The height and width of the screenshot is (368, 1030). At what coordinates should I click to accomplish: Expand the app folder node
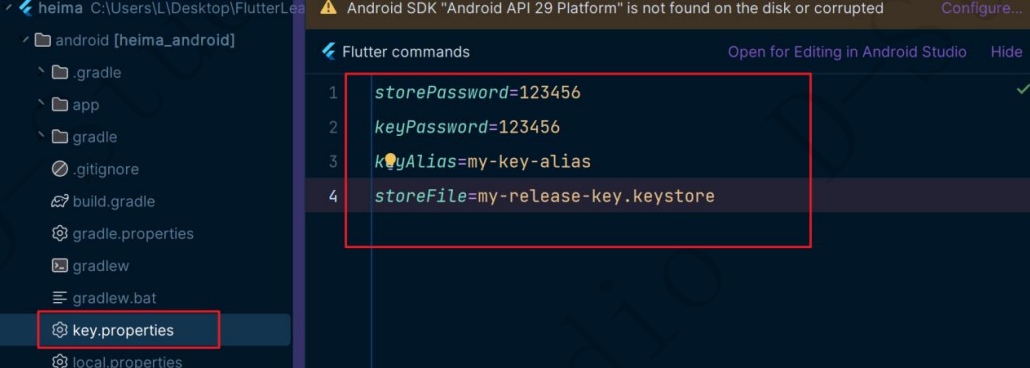41,104
